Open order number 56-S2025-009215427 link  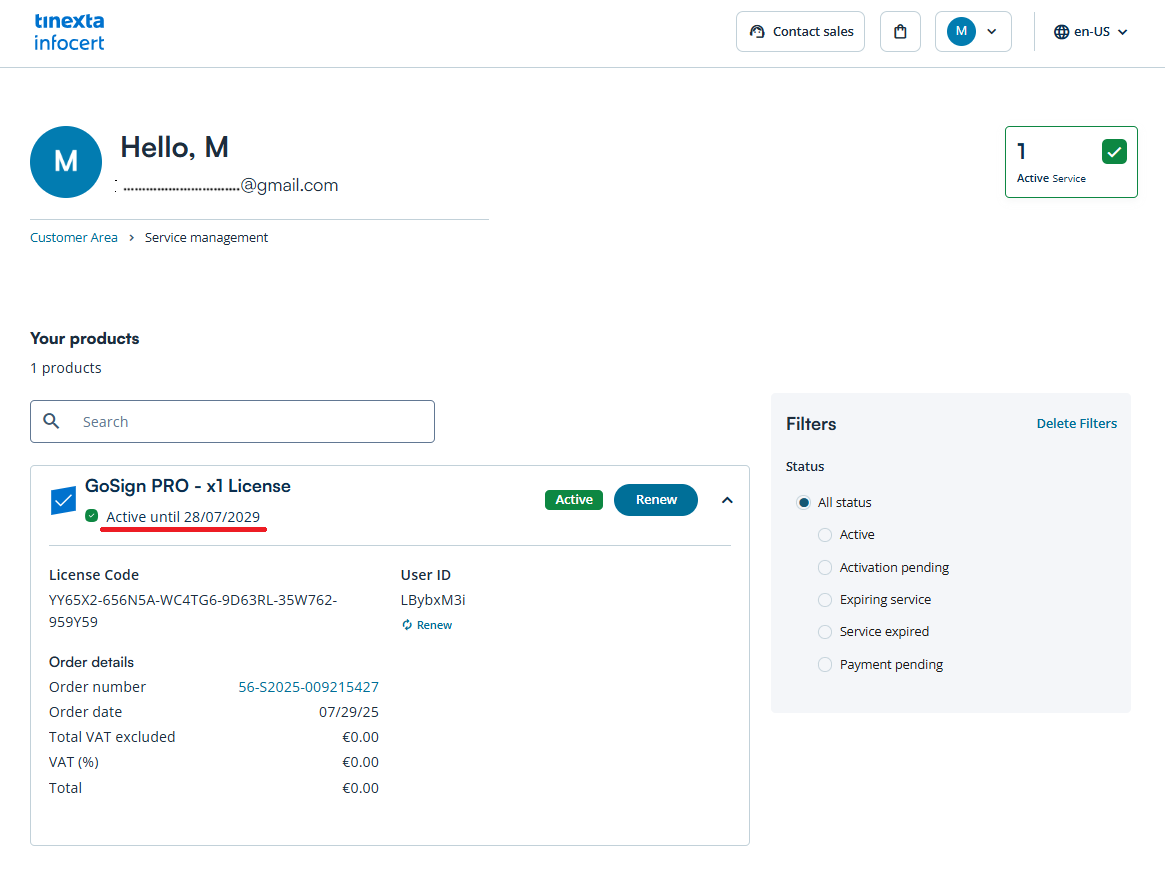coord(308,687)
